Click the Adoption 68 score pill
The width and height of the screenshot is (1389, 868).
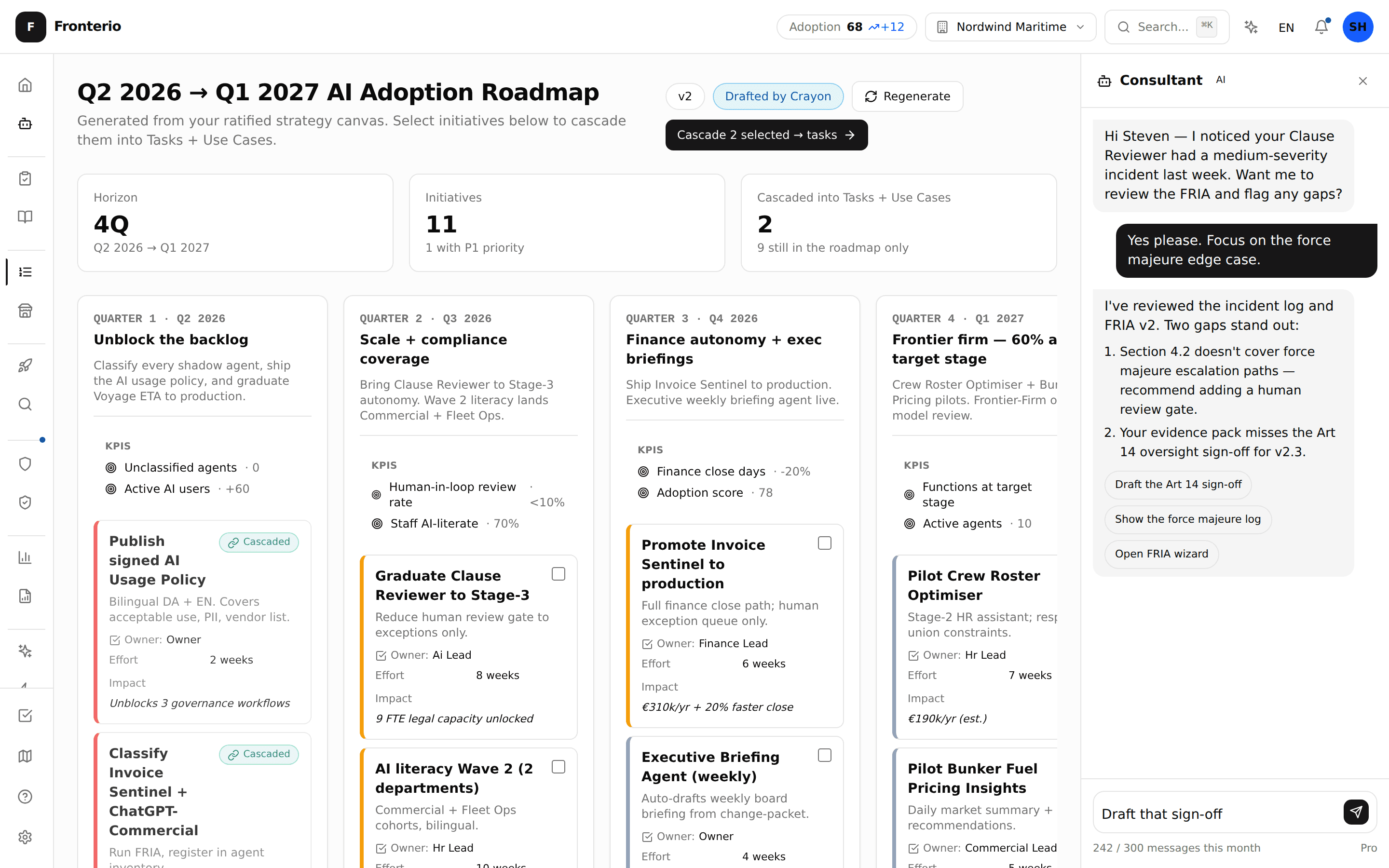pos(846,27)
